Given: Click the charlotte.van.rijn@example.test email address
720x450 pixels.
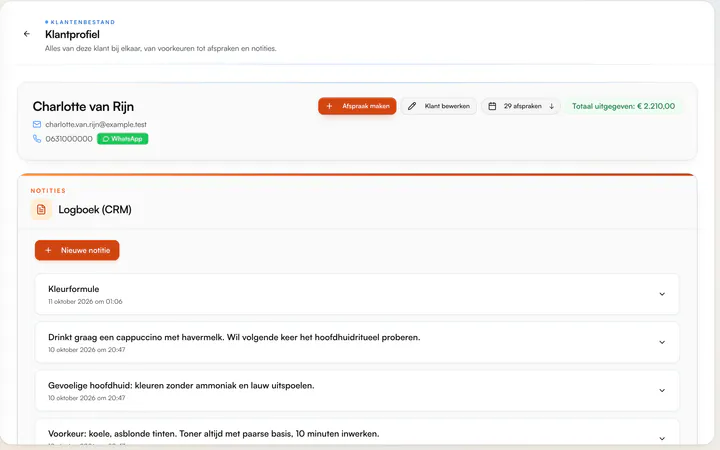Looking at the screenshot, I should [x=96, y=124].
